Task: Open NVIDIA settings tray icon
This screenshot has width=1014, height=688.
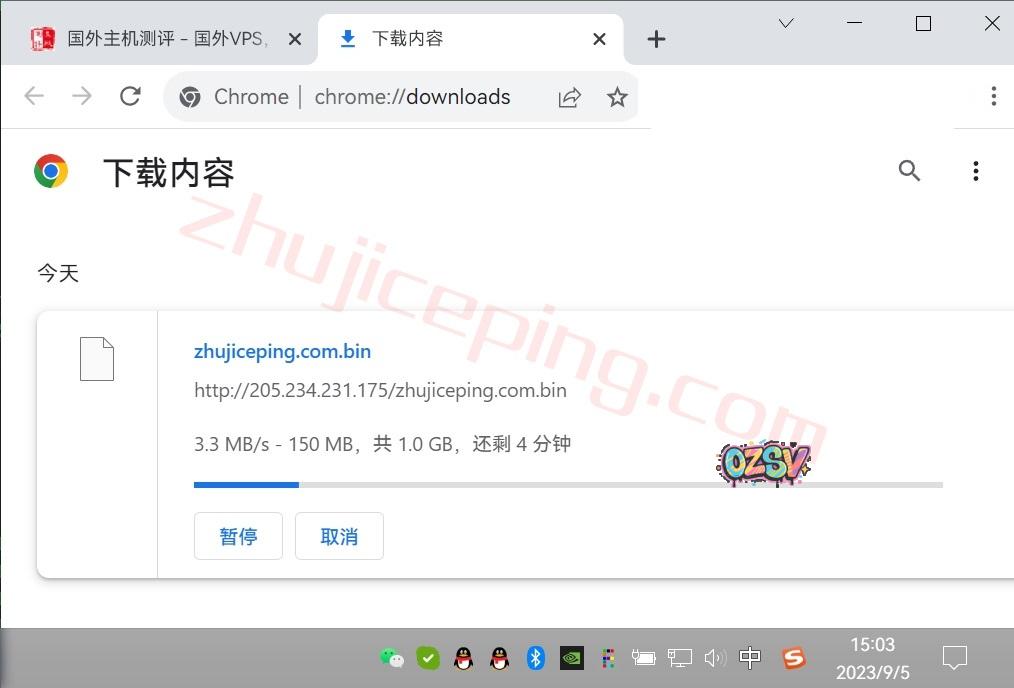Action: pyautogui.click(x=571, y=658)
